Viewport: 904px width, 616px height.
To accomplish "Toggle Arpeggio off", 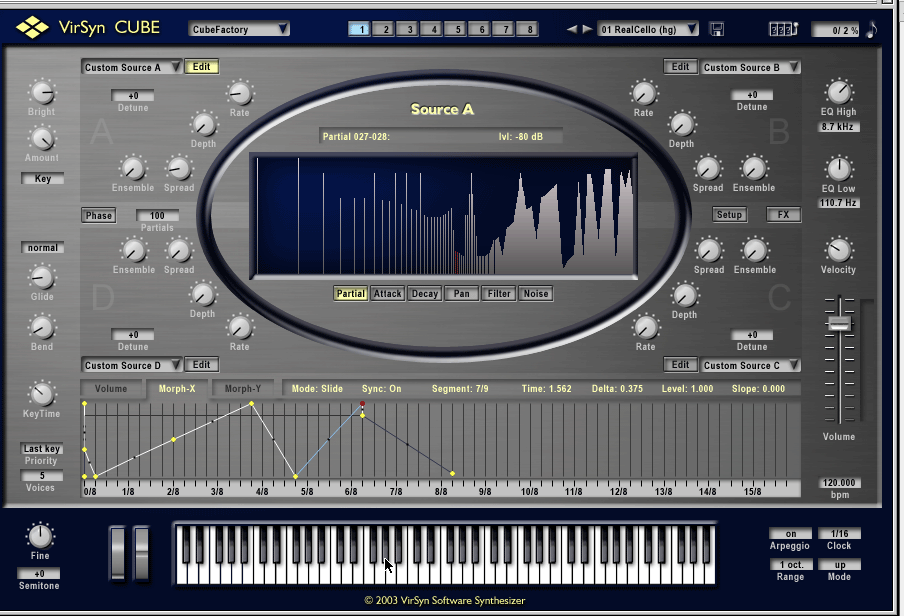I will pos(790,534).
